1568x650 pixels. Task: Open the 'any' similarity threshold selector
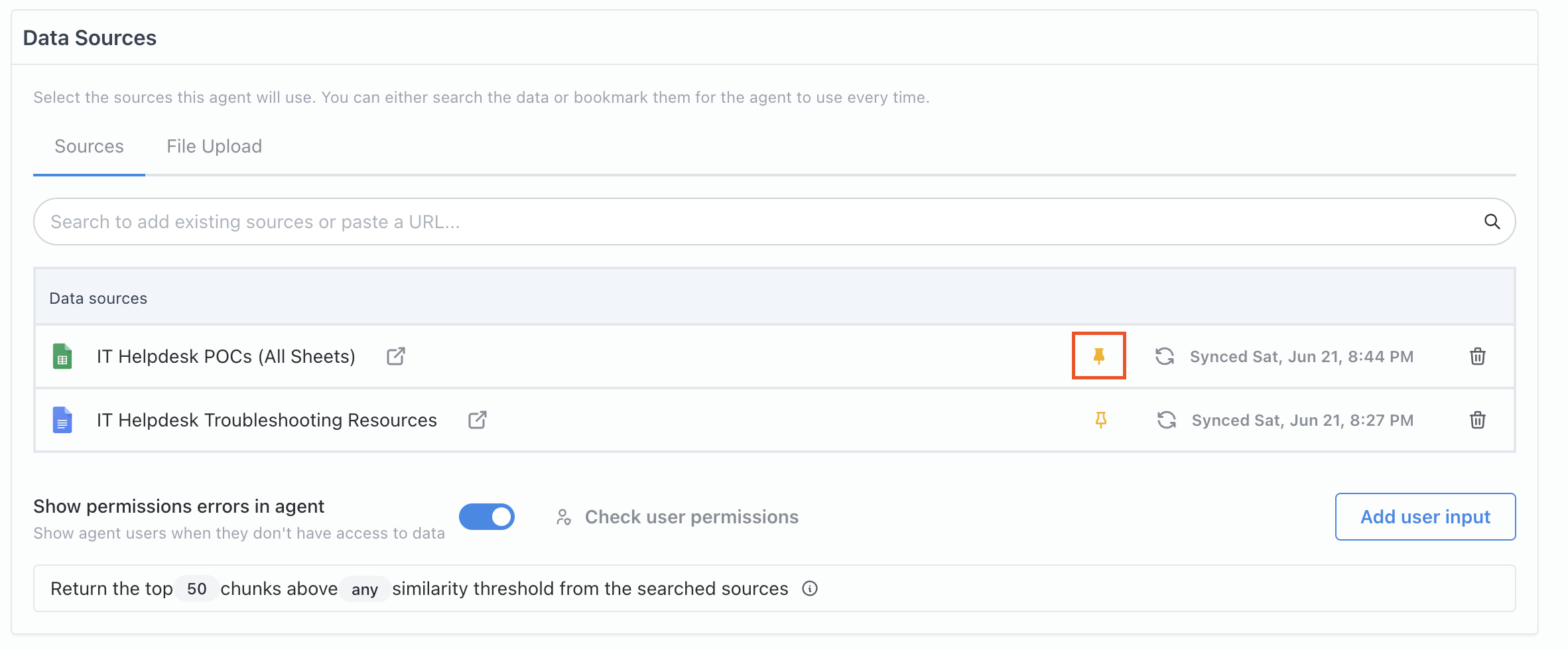pyautogui.click(x=365, y=589)
